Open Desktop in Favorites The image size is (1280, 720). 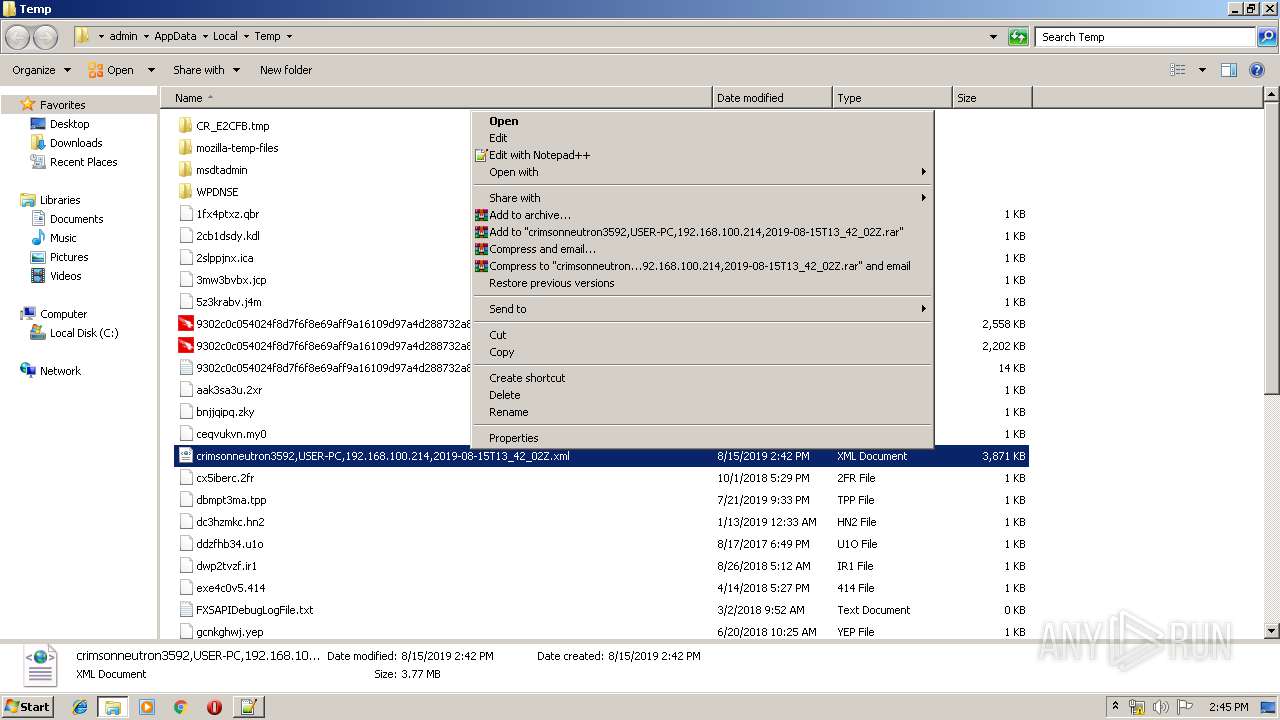69,124
